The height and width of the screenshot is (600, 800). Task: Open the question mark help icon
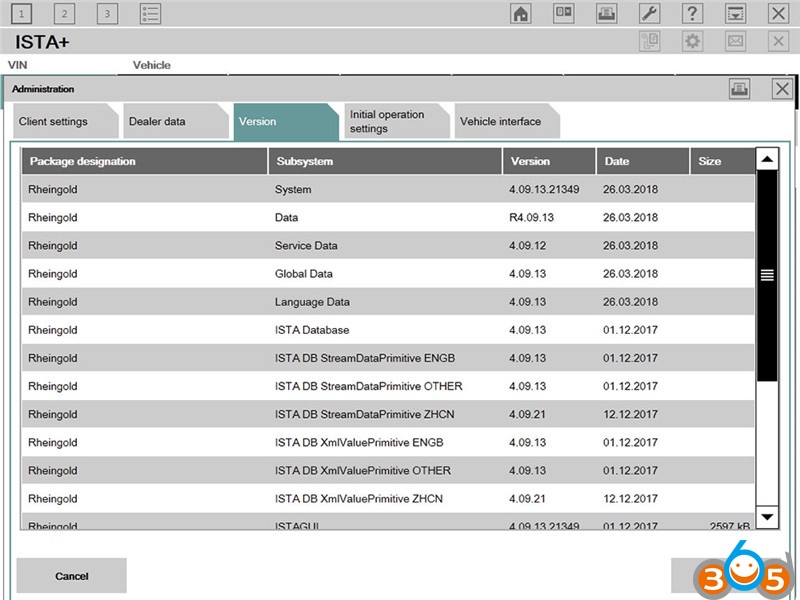[692, 13]
